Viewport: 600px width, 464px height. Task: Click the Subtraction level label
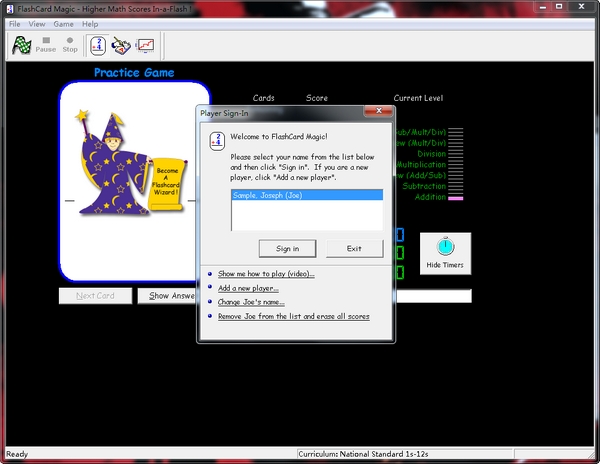424,186
